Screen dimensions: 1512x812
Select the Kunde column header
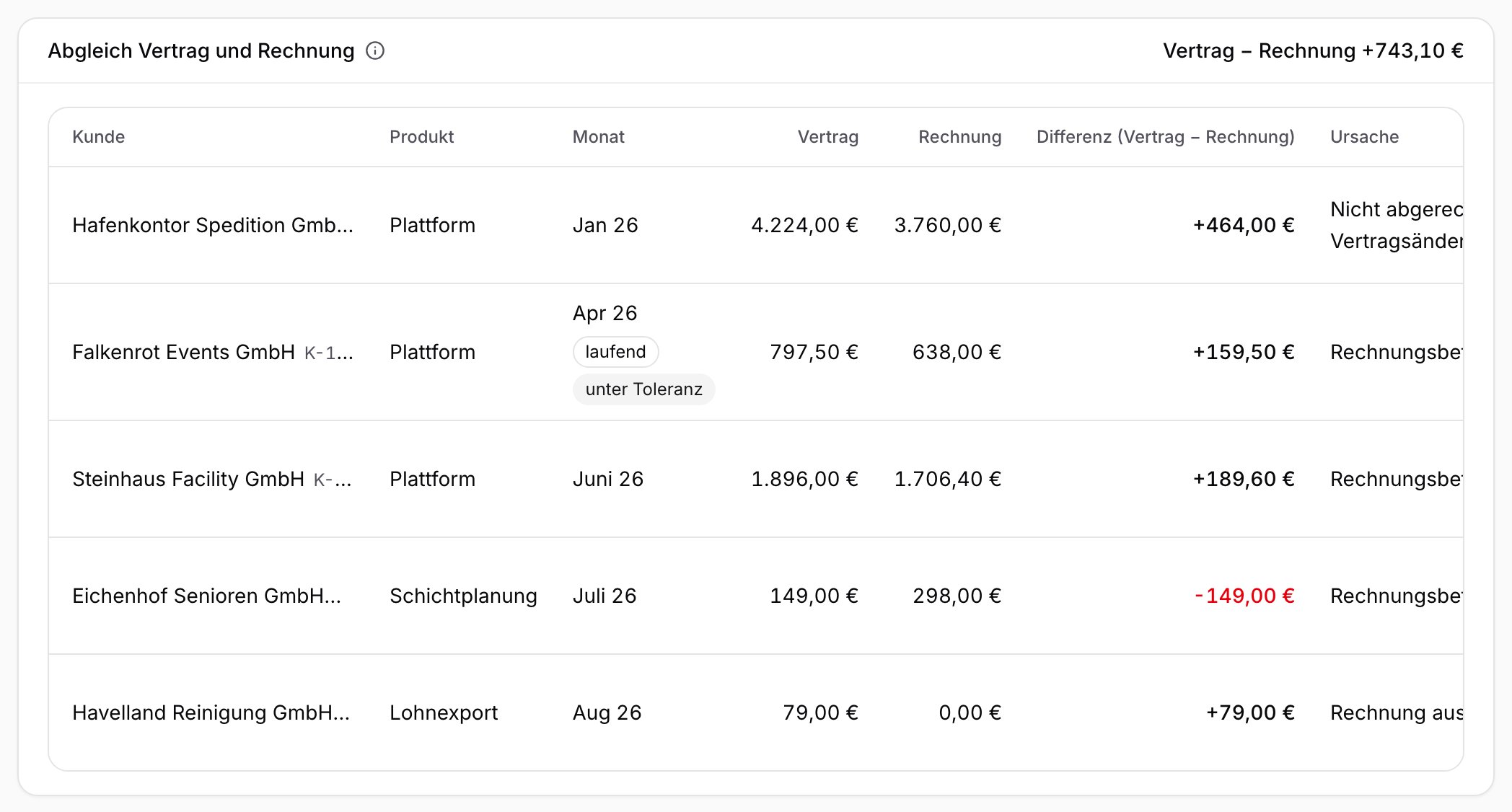tap(98, 137)
